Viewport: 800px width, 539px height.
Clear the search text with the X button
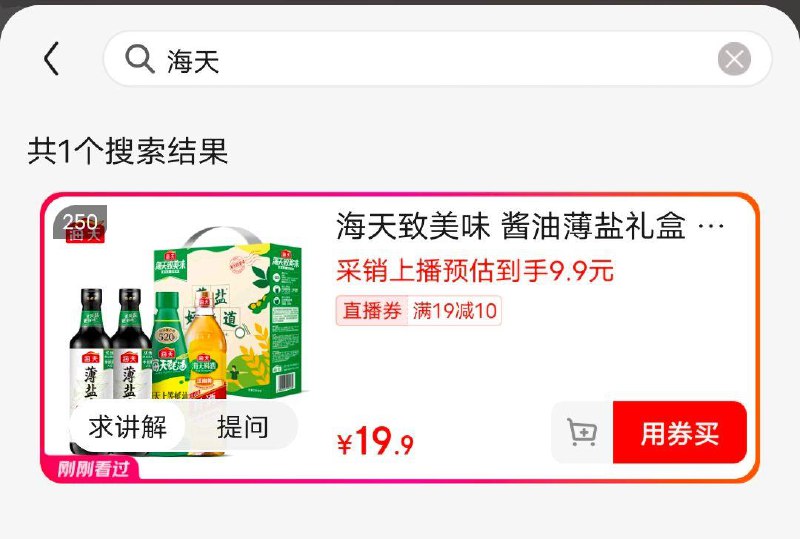tap(734, 59)
